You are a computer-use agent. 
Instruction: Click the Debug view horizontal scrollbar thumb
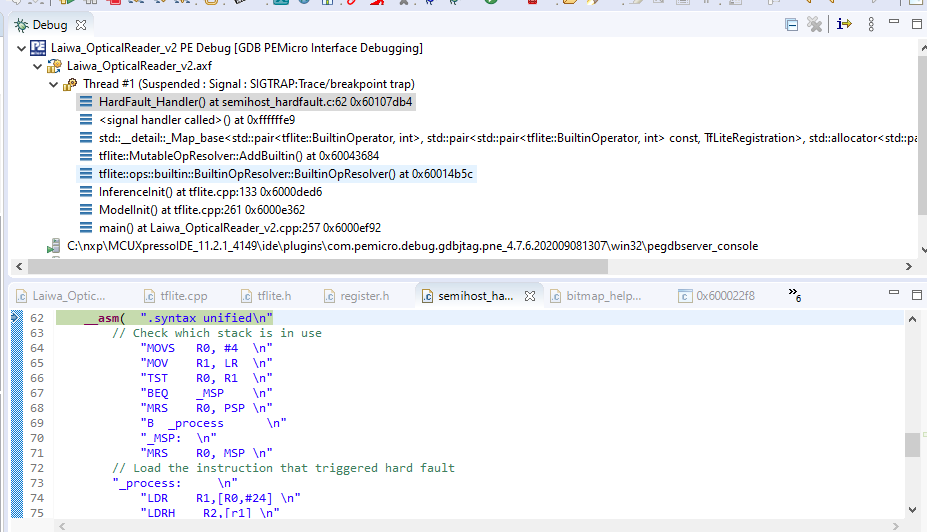click(317, 267)
